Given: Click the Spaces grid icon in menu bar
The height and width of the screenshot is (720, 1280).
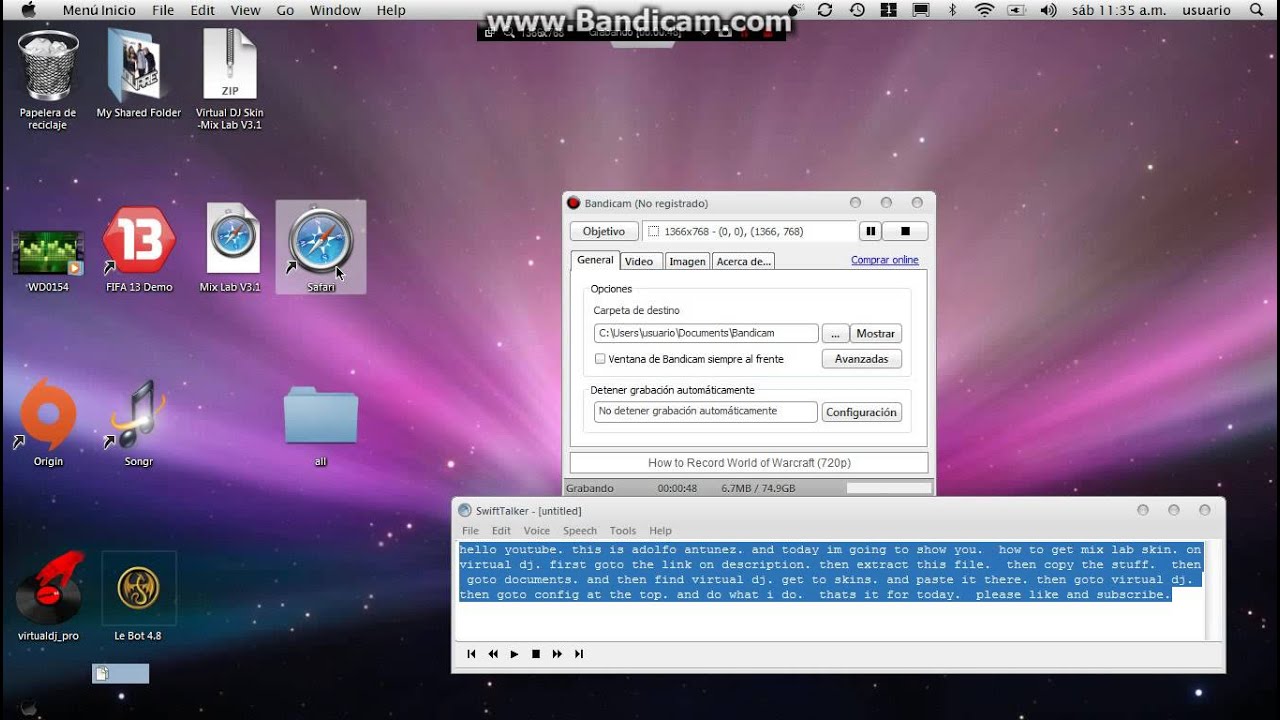Looking at the screenshot, I should click(889, 10).
